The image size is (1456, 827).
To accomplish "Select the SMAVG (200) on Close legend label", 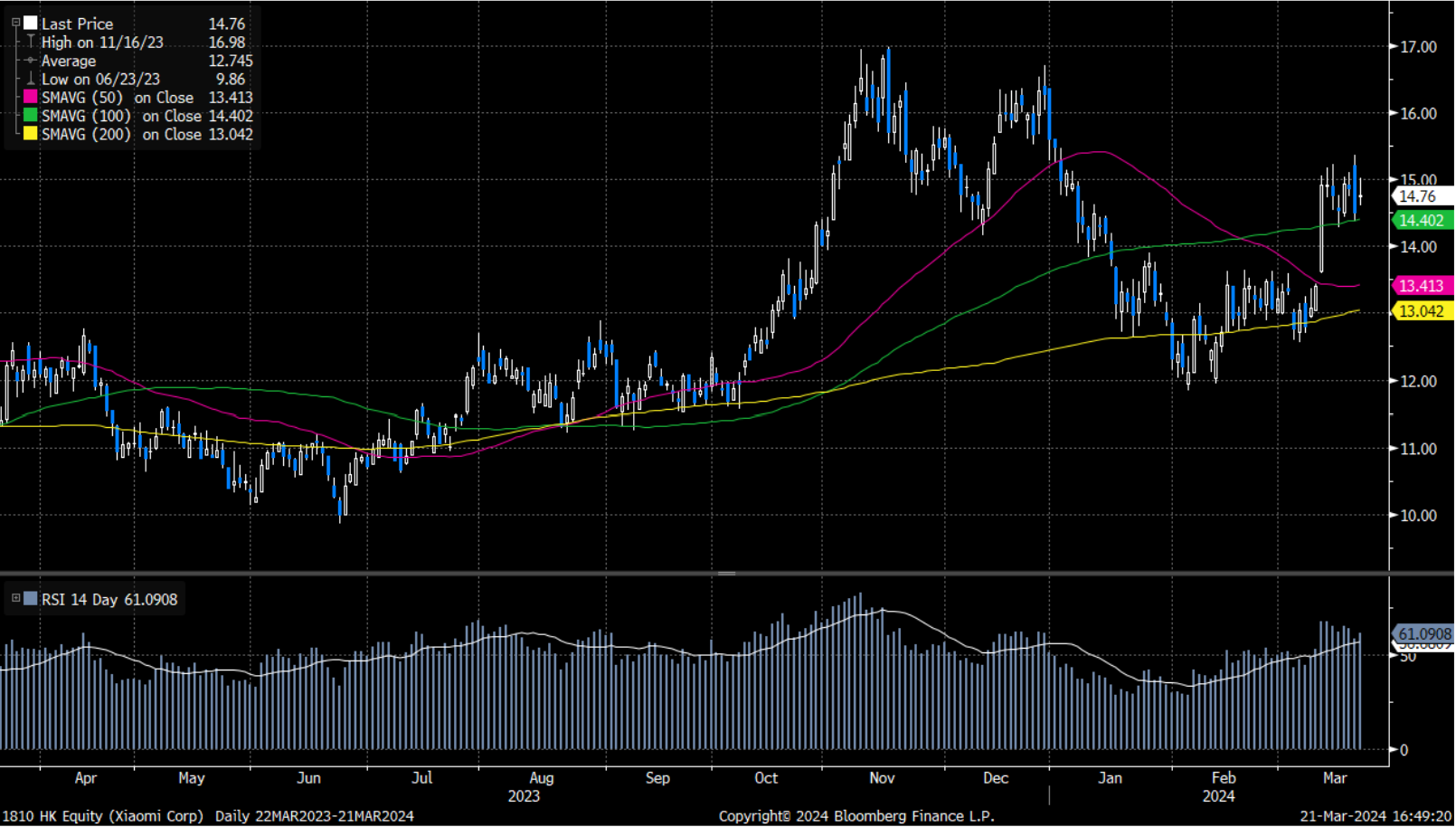I will click(x=121, y=134).
